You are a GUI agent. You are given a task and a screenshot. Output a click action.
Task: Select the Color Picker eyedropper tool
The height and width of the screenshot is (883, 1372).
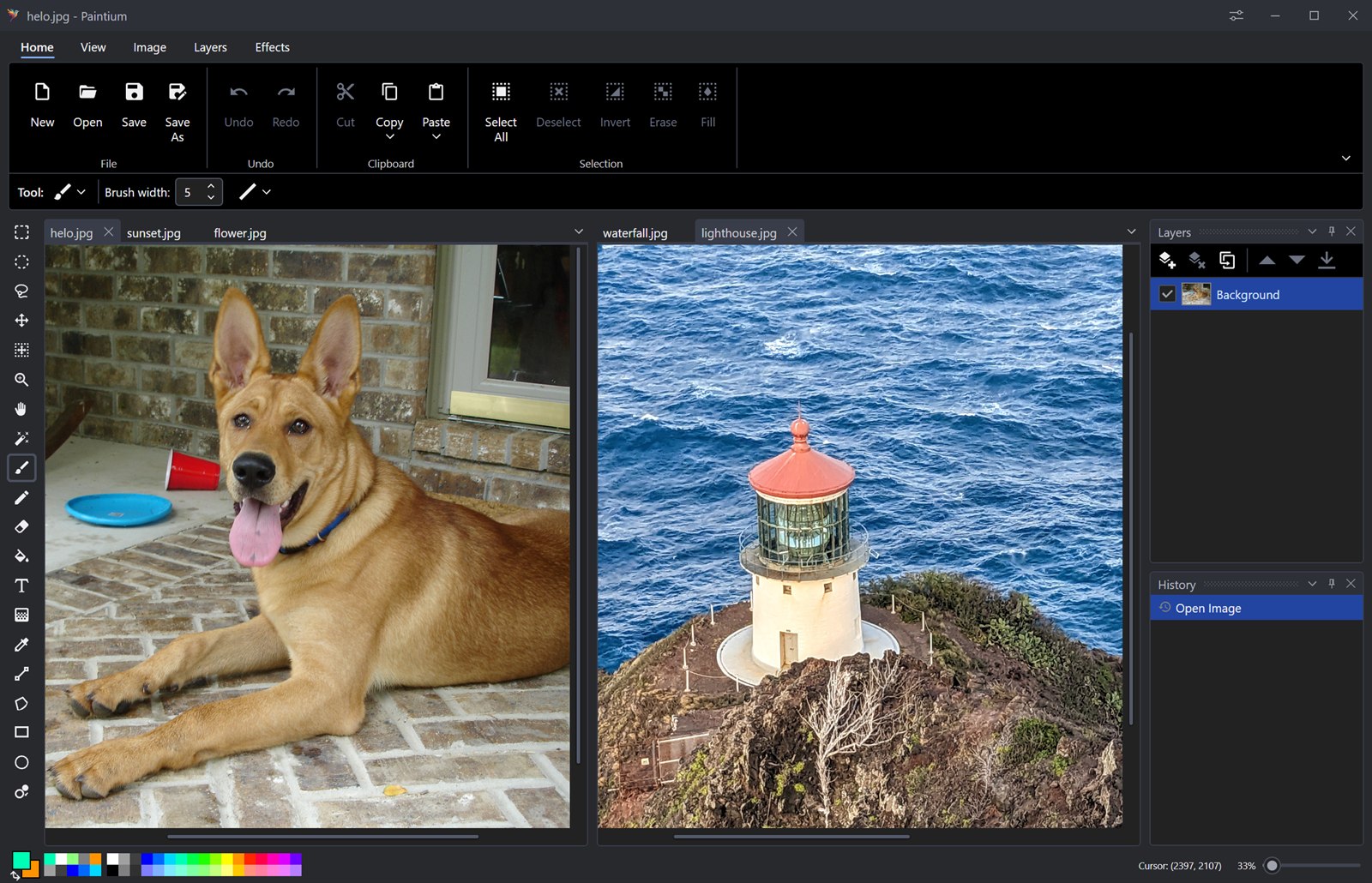click(x=21, y=644)
